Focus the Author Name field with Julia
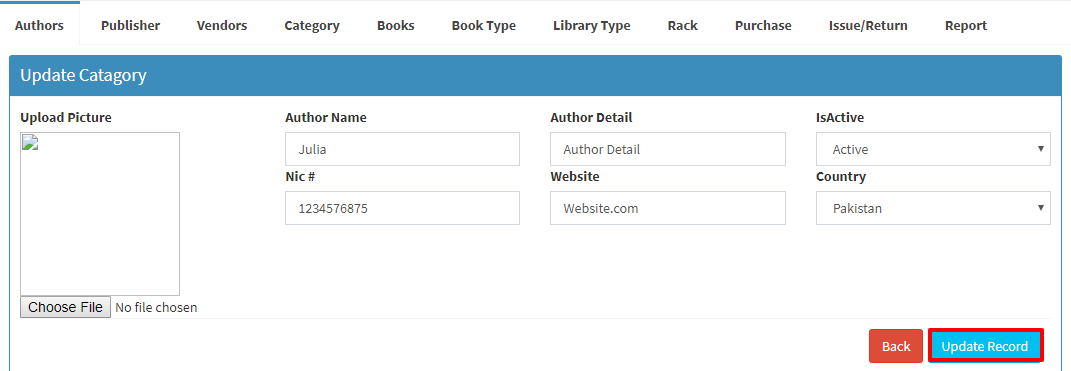This screenshot has height=371, width=1071. [402, 149]
